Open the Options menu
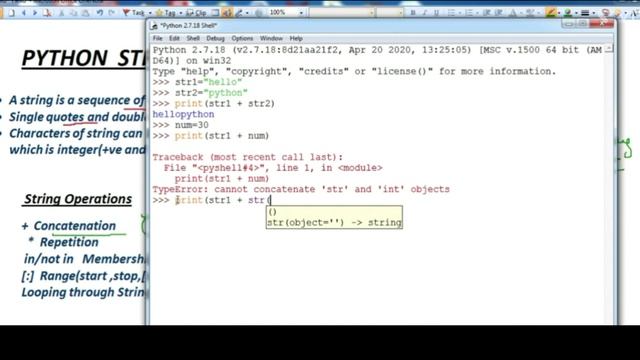Viewport: 640px width, 360px height. [242, 38]
